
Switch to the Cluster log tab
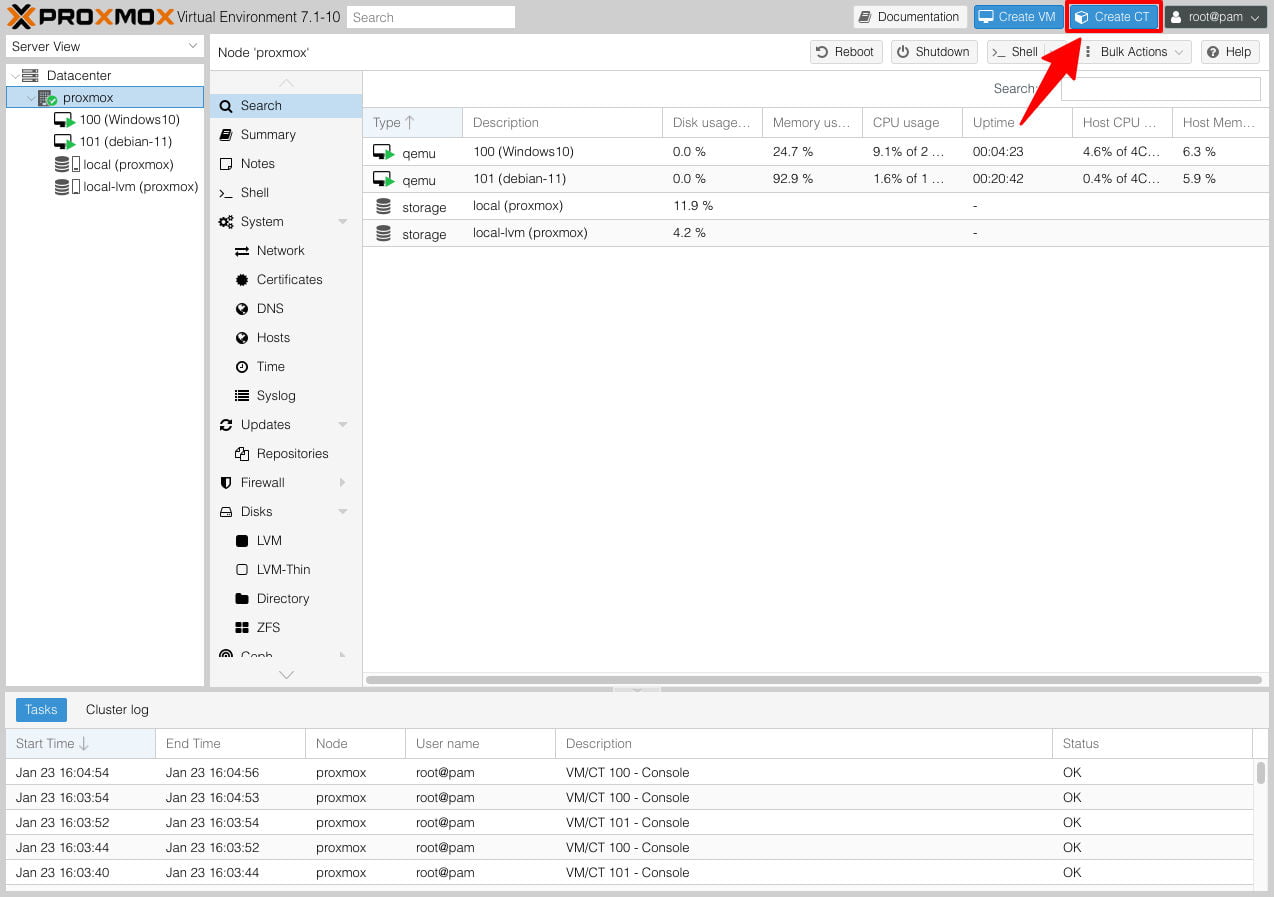[x=117, y=710]
